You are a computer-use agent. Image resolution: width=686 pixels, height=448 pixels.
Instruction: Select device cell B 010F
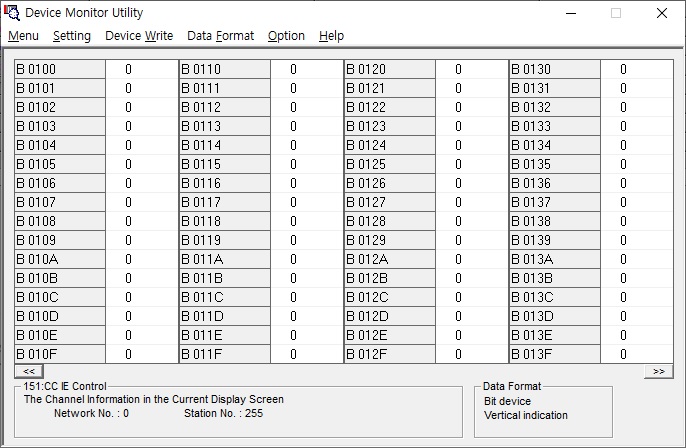coord(60,354)
